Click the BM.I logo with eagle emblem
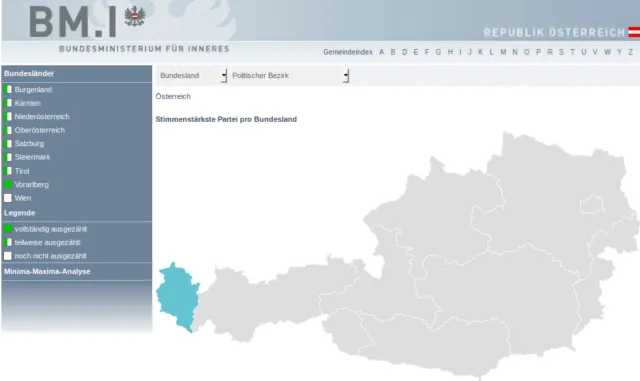The height and width of the screenshot is (381, 640). pyautogui.click(x=87, y=21)
